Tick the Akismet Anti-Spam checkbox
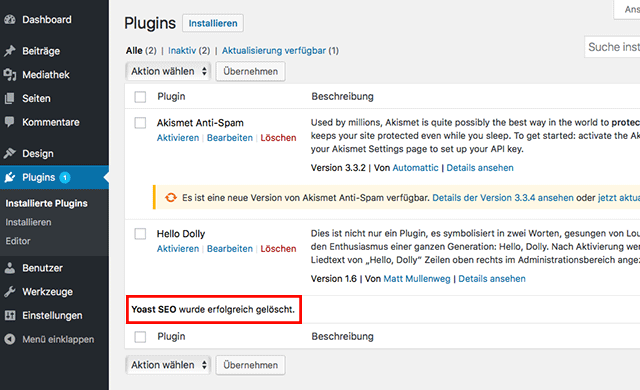The height and width of the screenshot is (390, 640). pos(140,123)
